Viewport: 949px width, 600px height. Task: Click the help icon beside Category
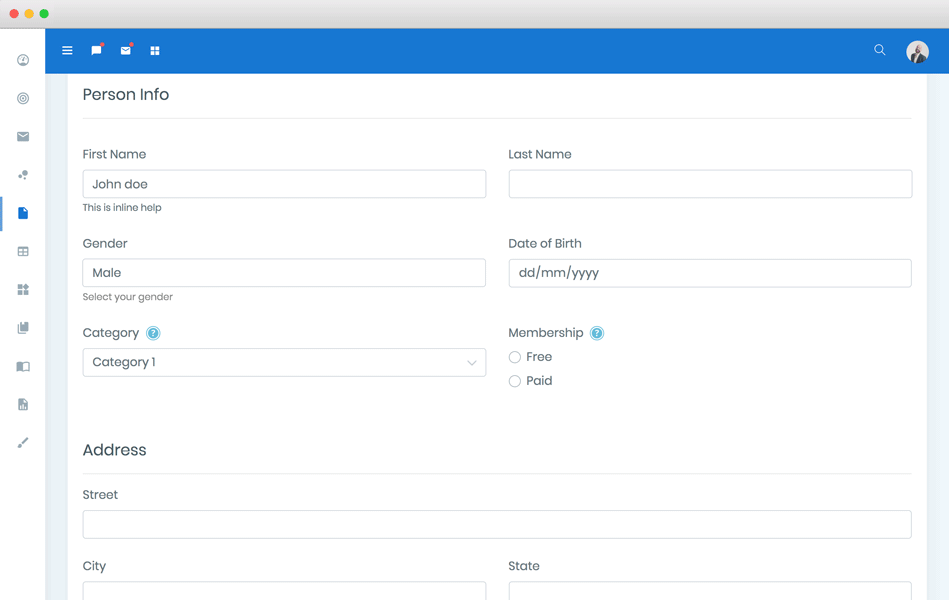click(x=153, y=333)
